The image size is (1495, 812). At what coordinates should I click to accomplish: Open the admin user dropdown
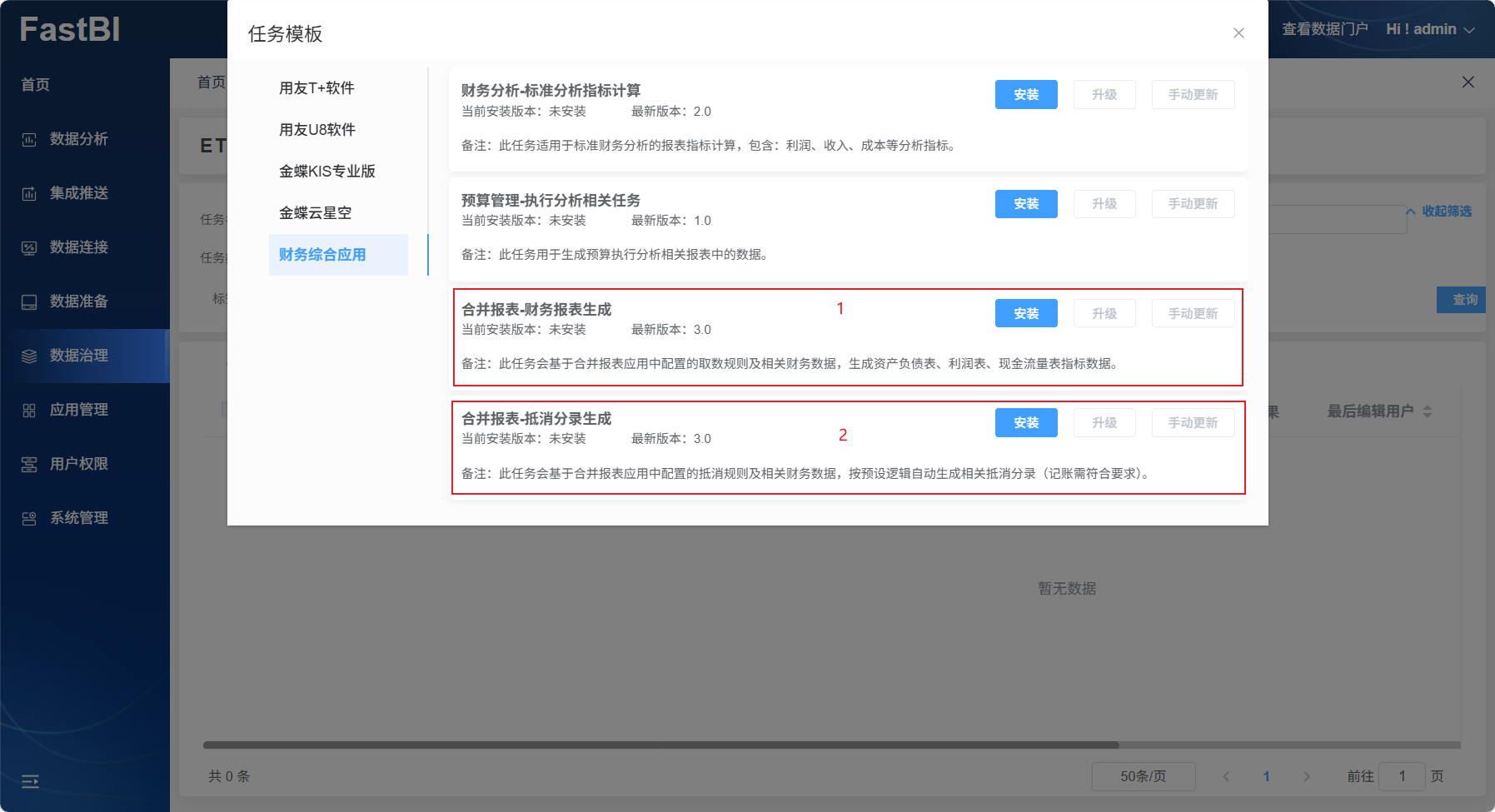[x=1429, y=29]
